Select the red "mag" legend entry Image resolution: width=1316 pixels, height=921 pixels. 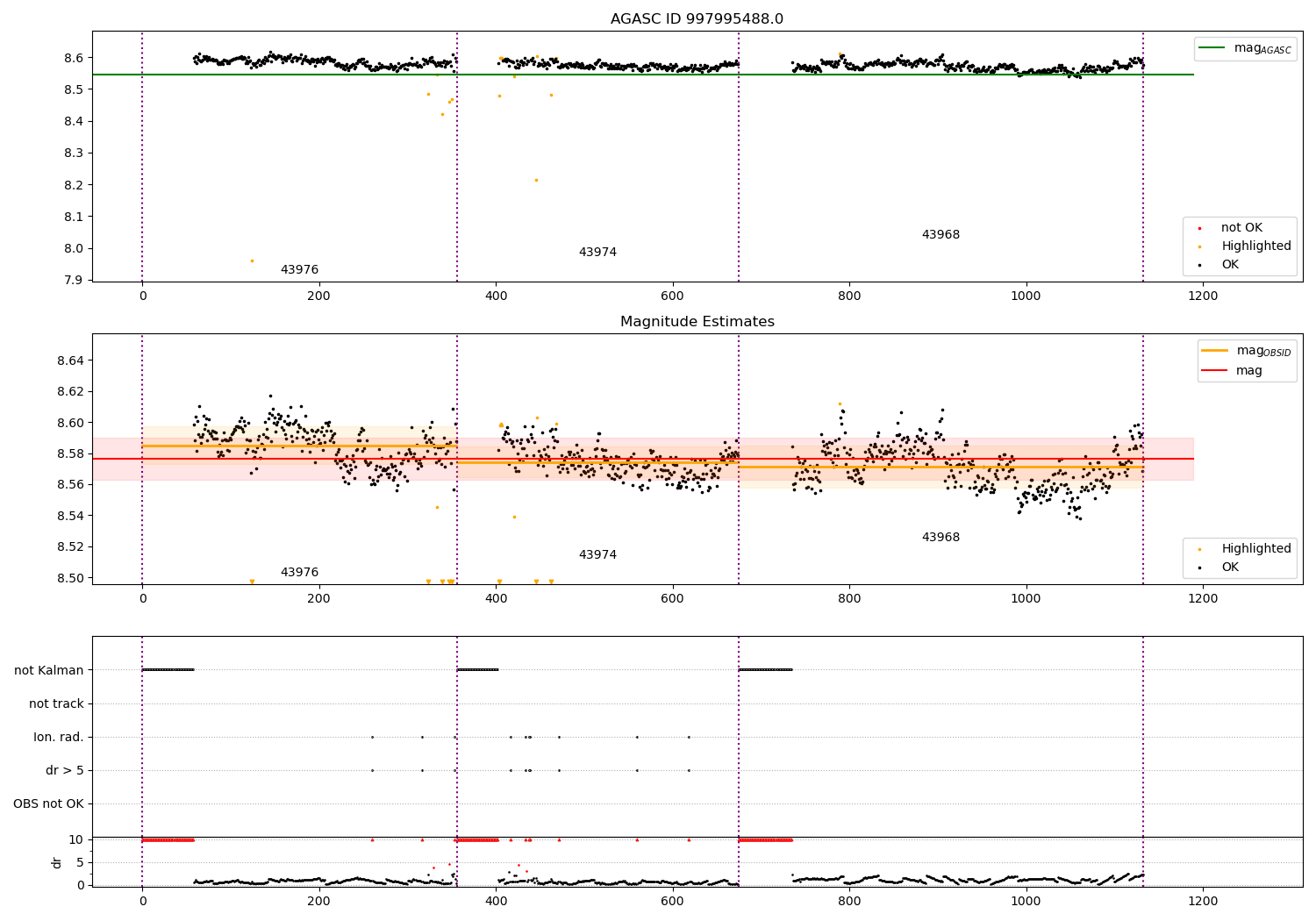pyautogui.click(x=1232, y=370)
